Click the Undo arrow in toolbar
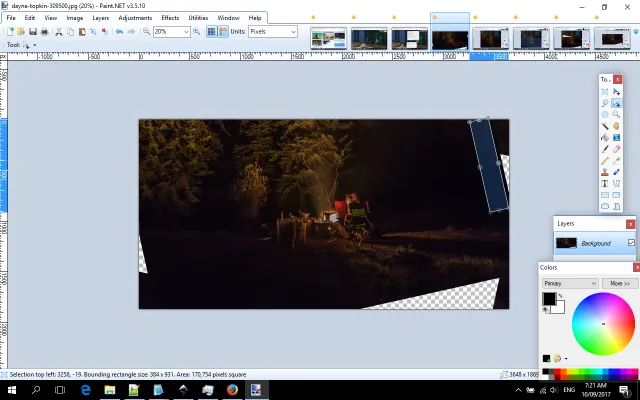Image resolution: width=640 pixels, height=400 pixels. (x=119, y=32)
